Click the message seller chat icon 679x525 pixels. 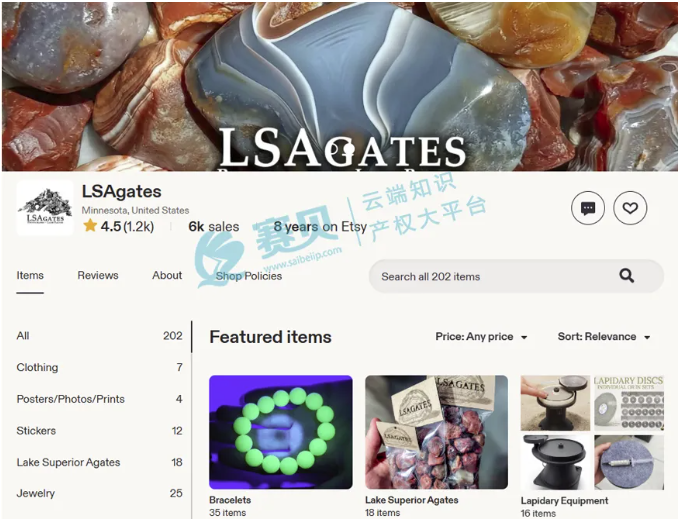tap(588, 208)
